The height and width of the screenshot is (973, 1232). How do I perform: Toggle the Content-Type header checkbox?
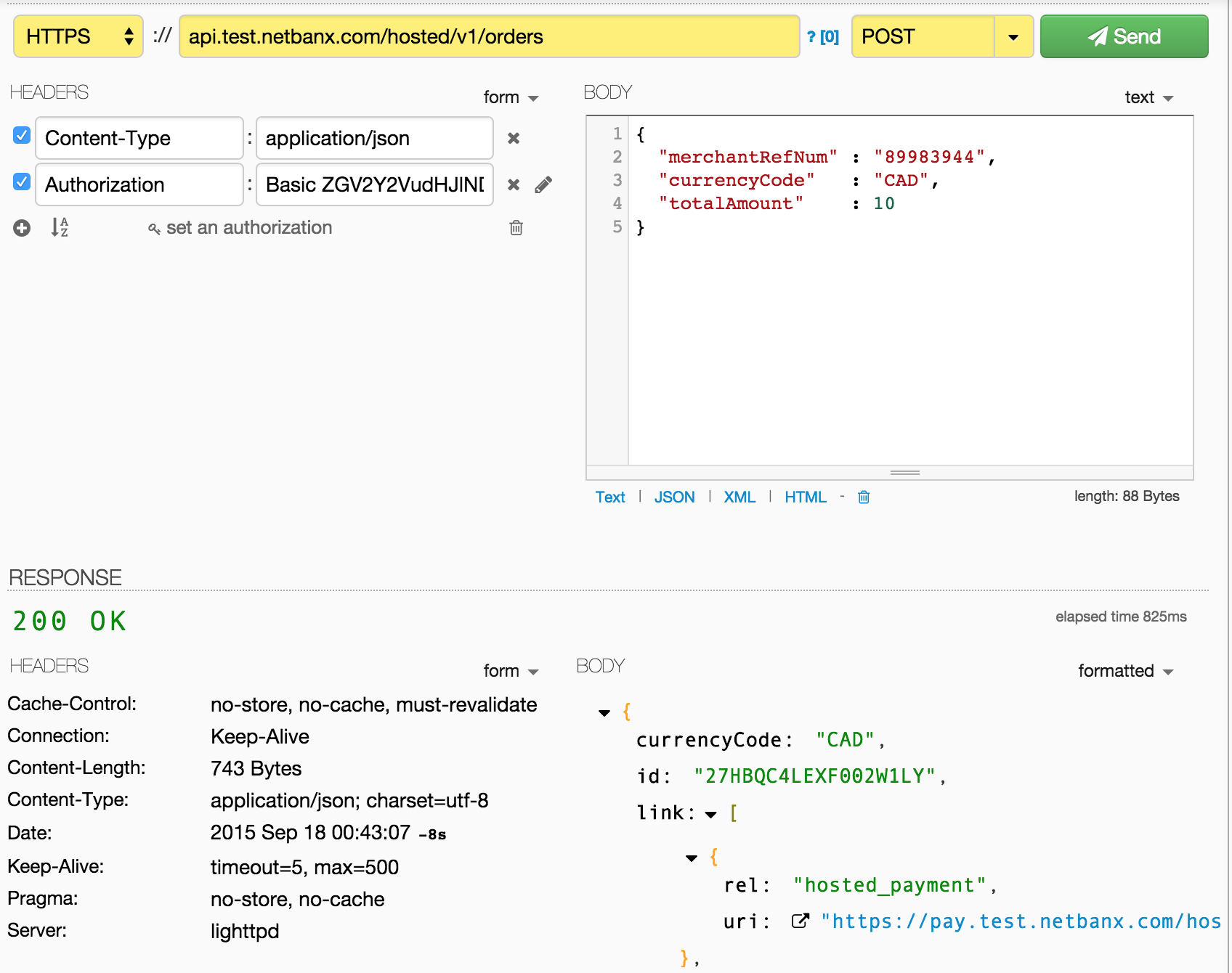pos(22,135)
